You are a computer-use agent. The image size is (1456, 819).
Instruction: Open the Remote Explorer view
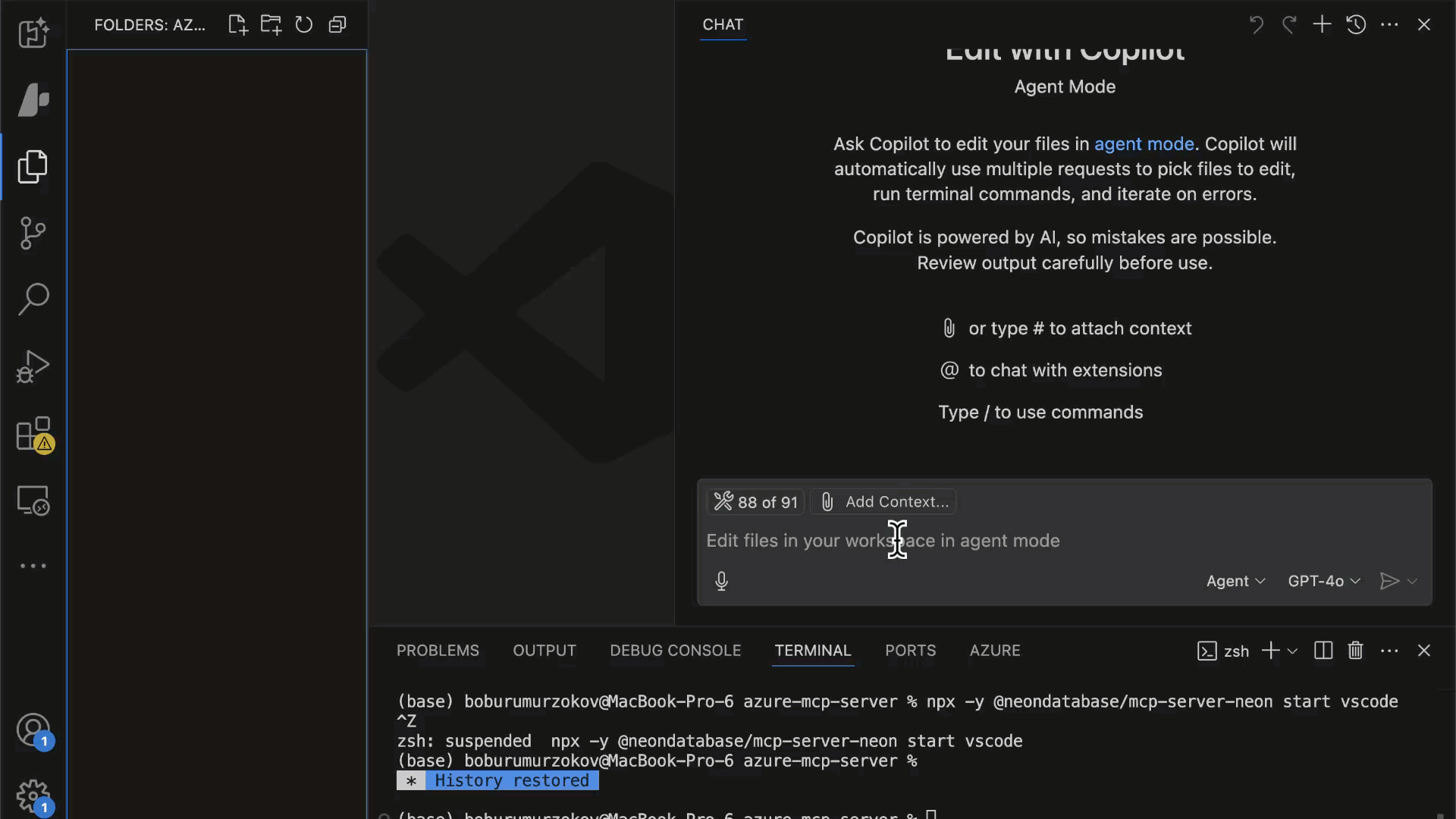(33, 500)
